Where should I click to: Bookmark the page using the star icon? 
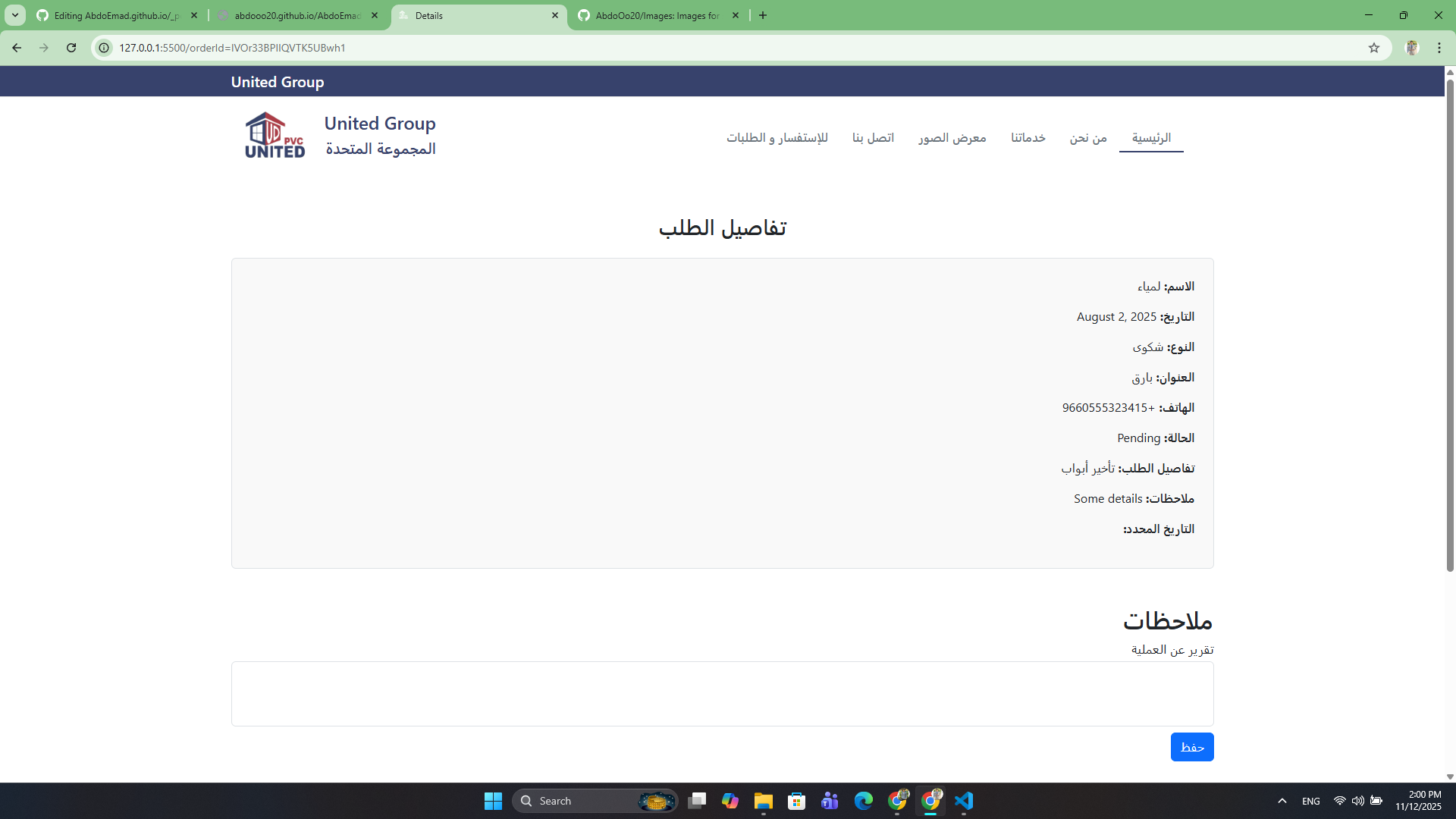click(x=1374, y=47)
